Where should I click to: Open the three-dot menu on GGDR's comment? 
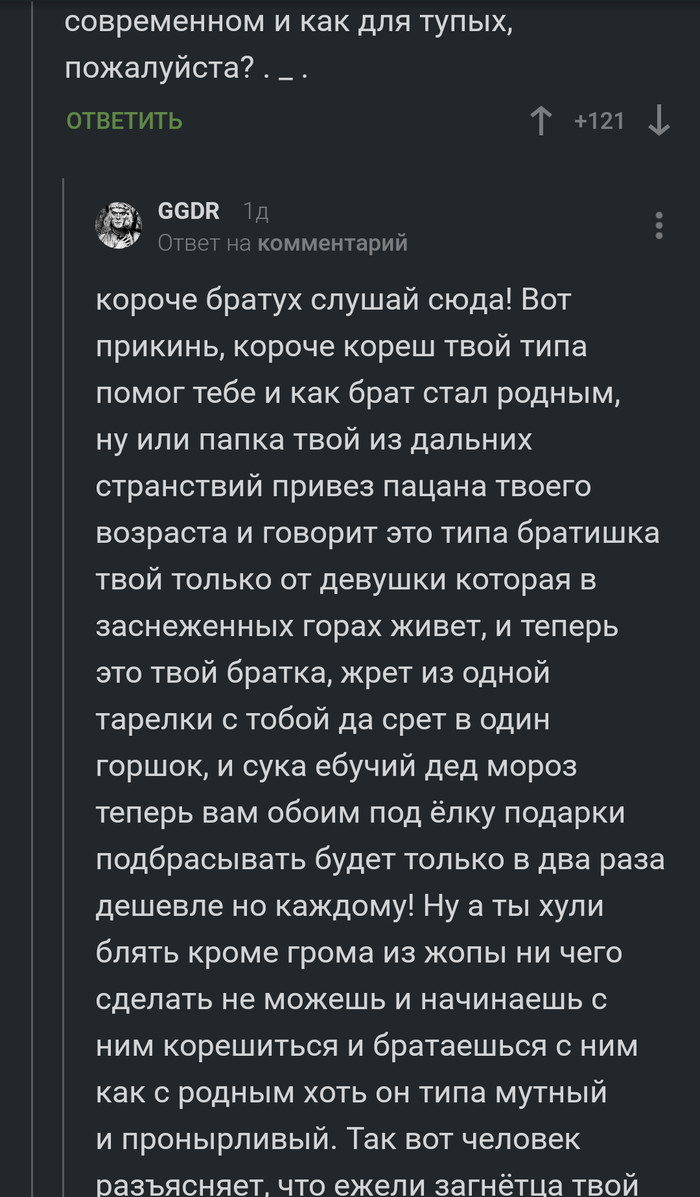[659, 225]
